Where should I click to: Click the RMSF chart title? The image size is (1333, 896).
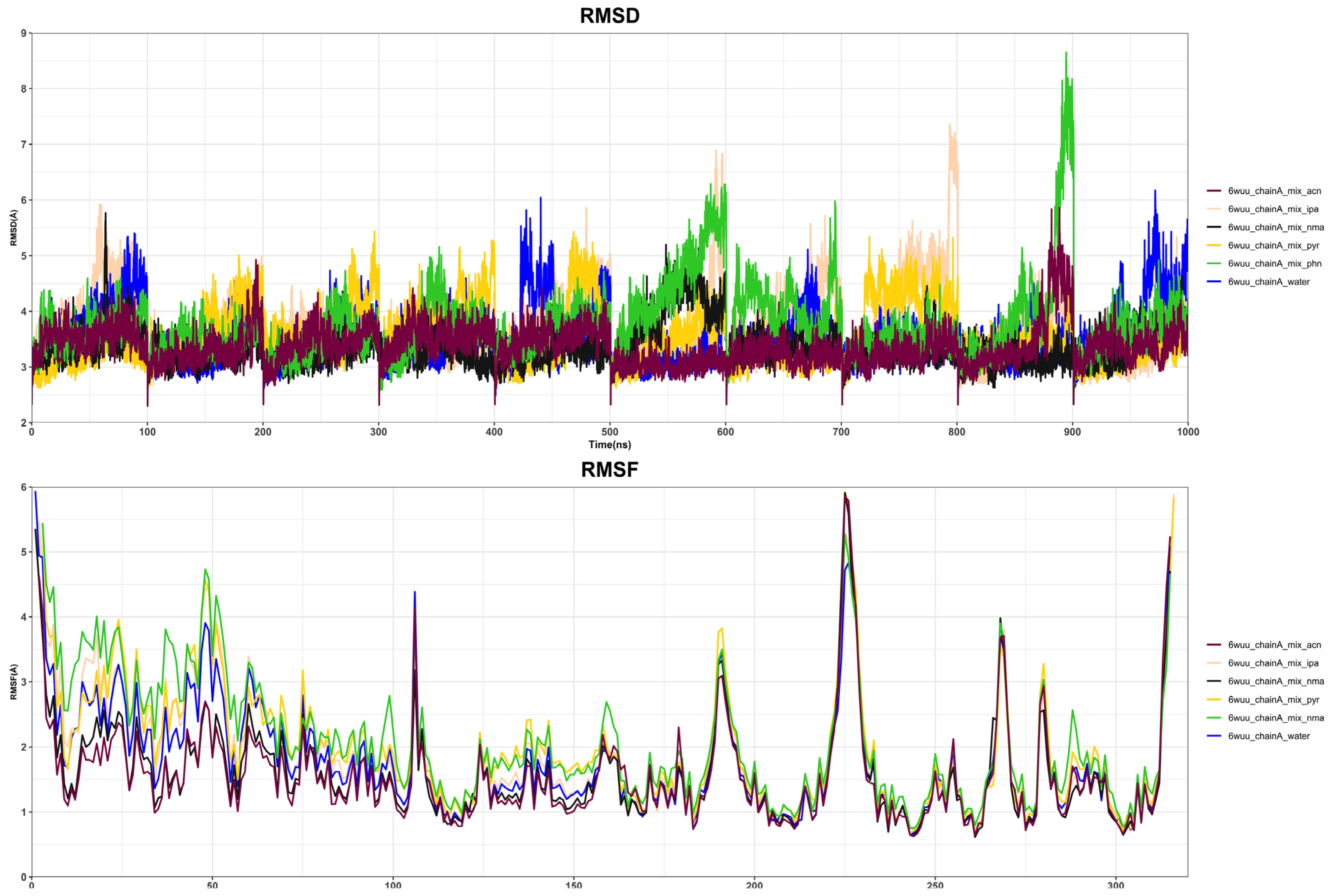609,469
